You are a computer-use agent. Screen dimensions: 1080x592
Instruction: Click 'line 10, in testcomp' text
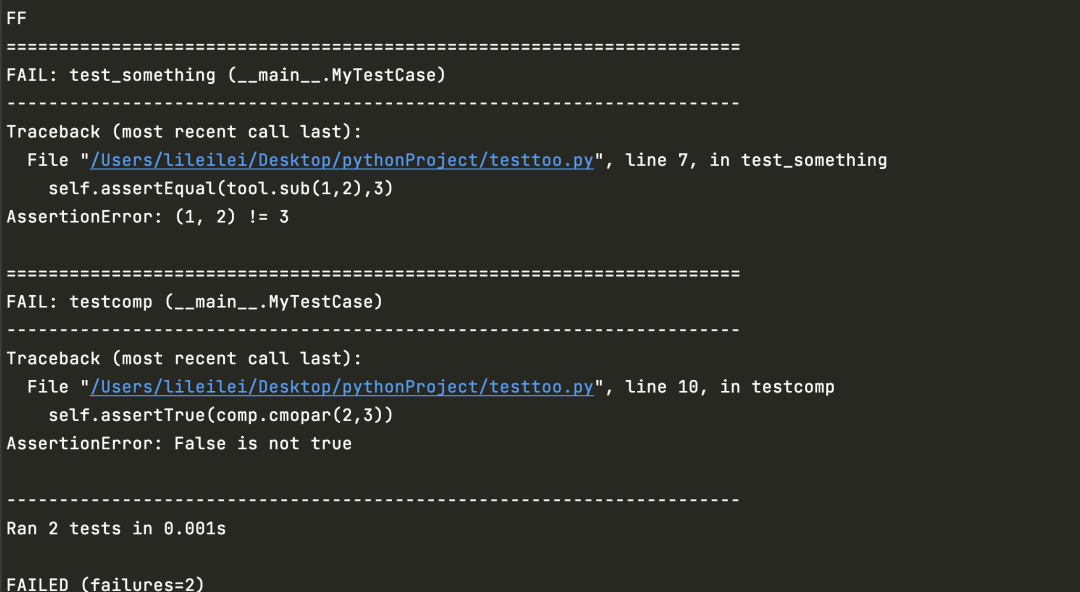pos(729,387)
